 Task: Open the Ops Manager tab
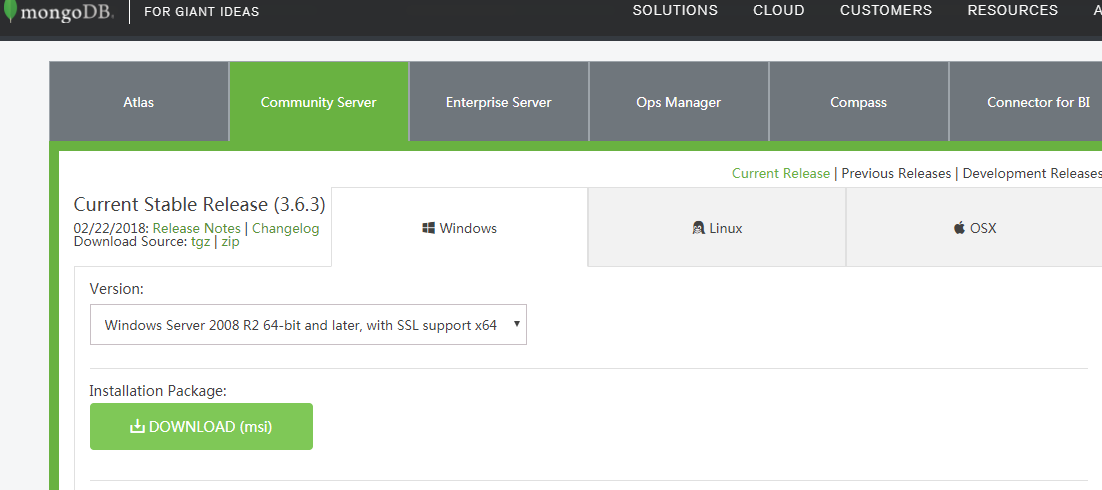click(678, 102)
